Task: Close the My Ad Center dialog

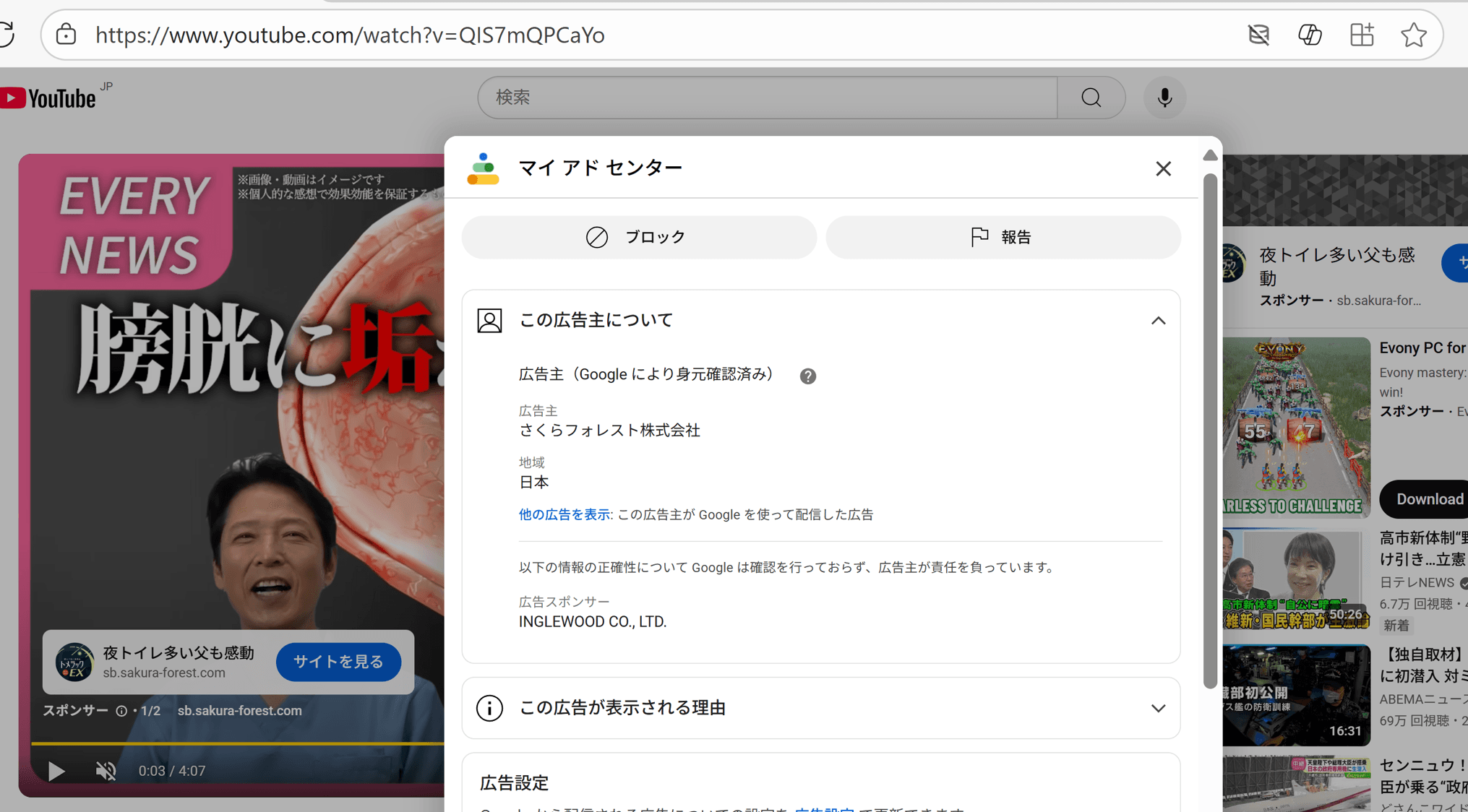Action: tap(1163, 168)
